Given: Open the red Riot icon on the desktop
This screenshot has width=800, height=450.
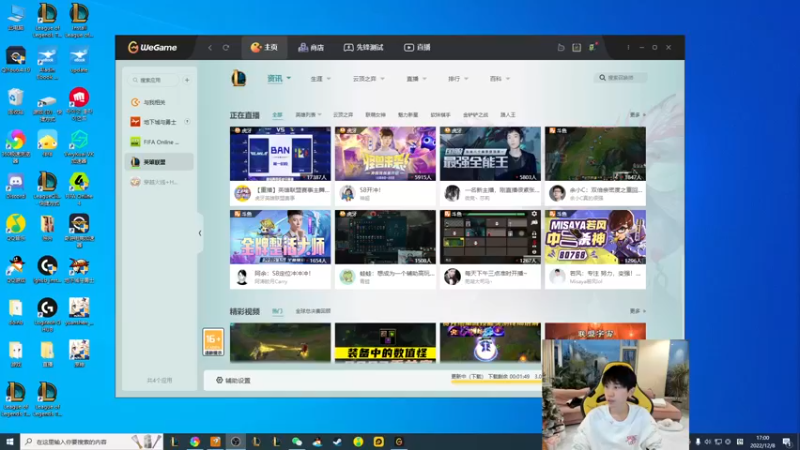Looking at the screenshot, I should [x=79, y=104].
